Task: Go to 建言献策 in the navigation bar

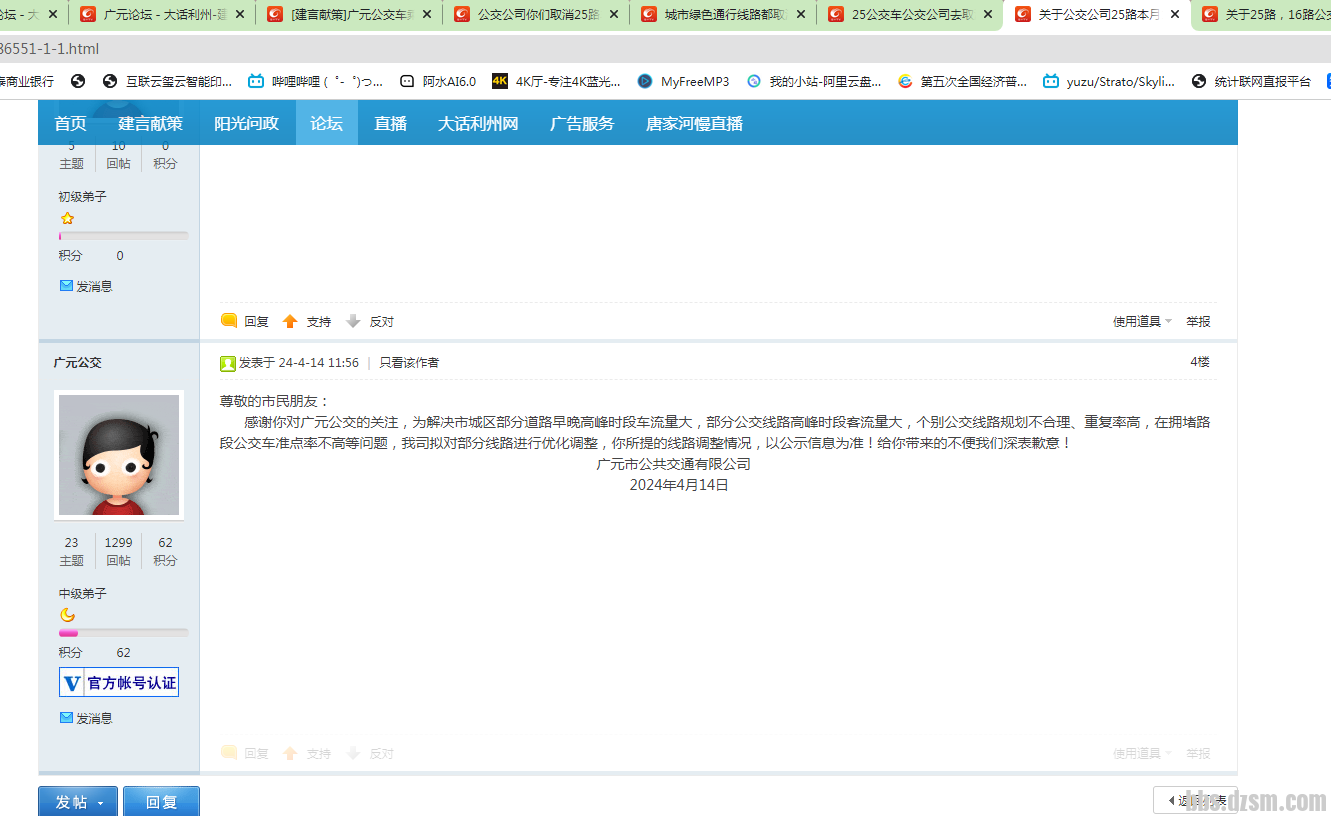Action: [x=150, y=123]
